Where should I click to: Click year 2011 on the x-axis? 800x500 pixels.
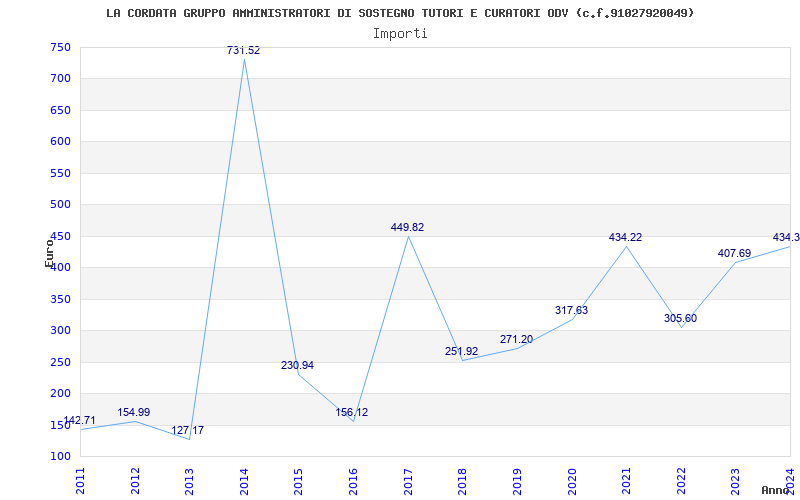81,481
